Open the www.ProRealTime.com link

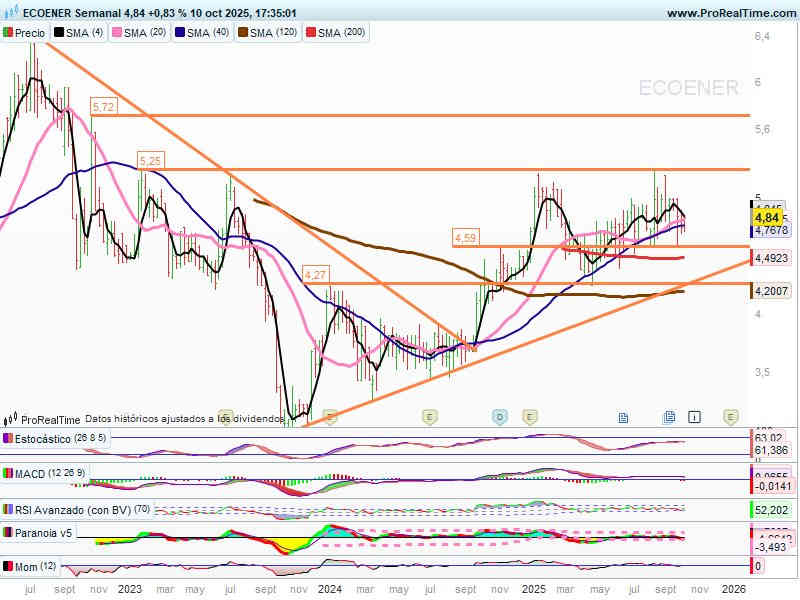pos(730,13)
